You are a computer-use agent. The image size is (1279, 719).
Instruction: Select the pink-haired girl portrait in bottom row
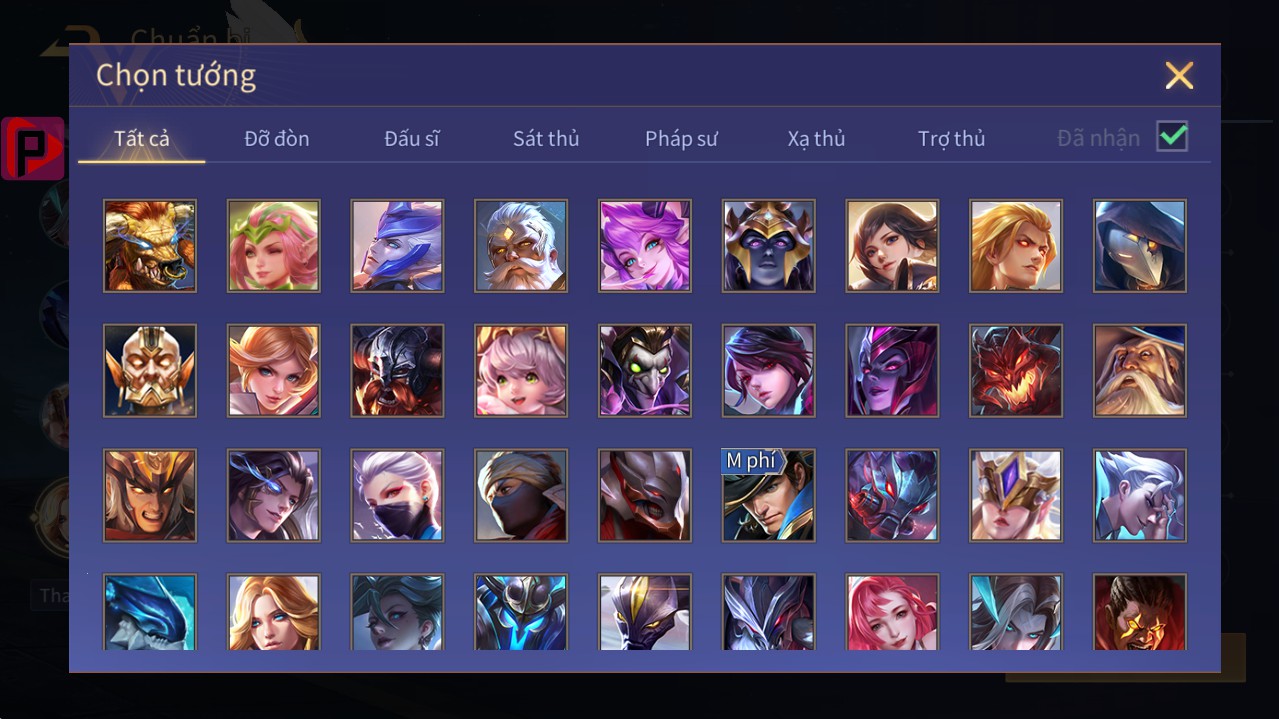892,612
